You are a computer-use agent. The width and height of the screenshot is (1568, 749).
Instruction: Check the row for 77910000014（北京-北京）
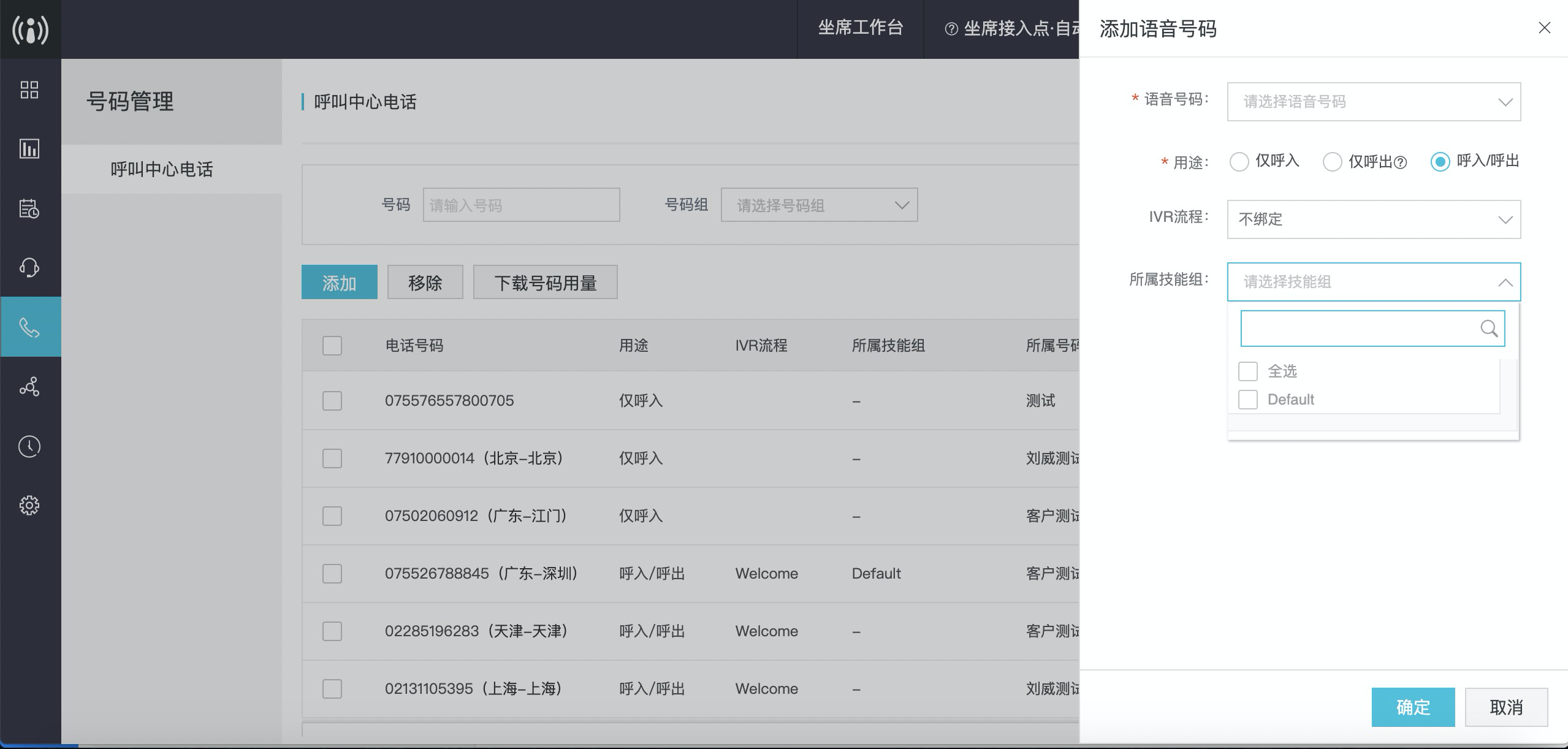(332, 458)
